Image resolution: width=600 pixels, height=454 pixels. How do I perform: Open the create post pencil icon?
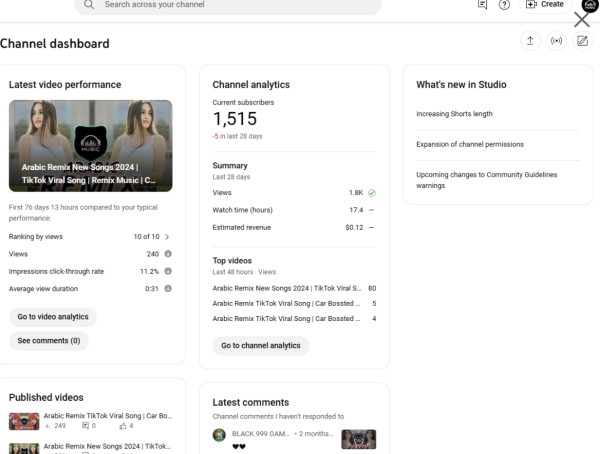583,41
